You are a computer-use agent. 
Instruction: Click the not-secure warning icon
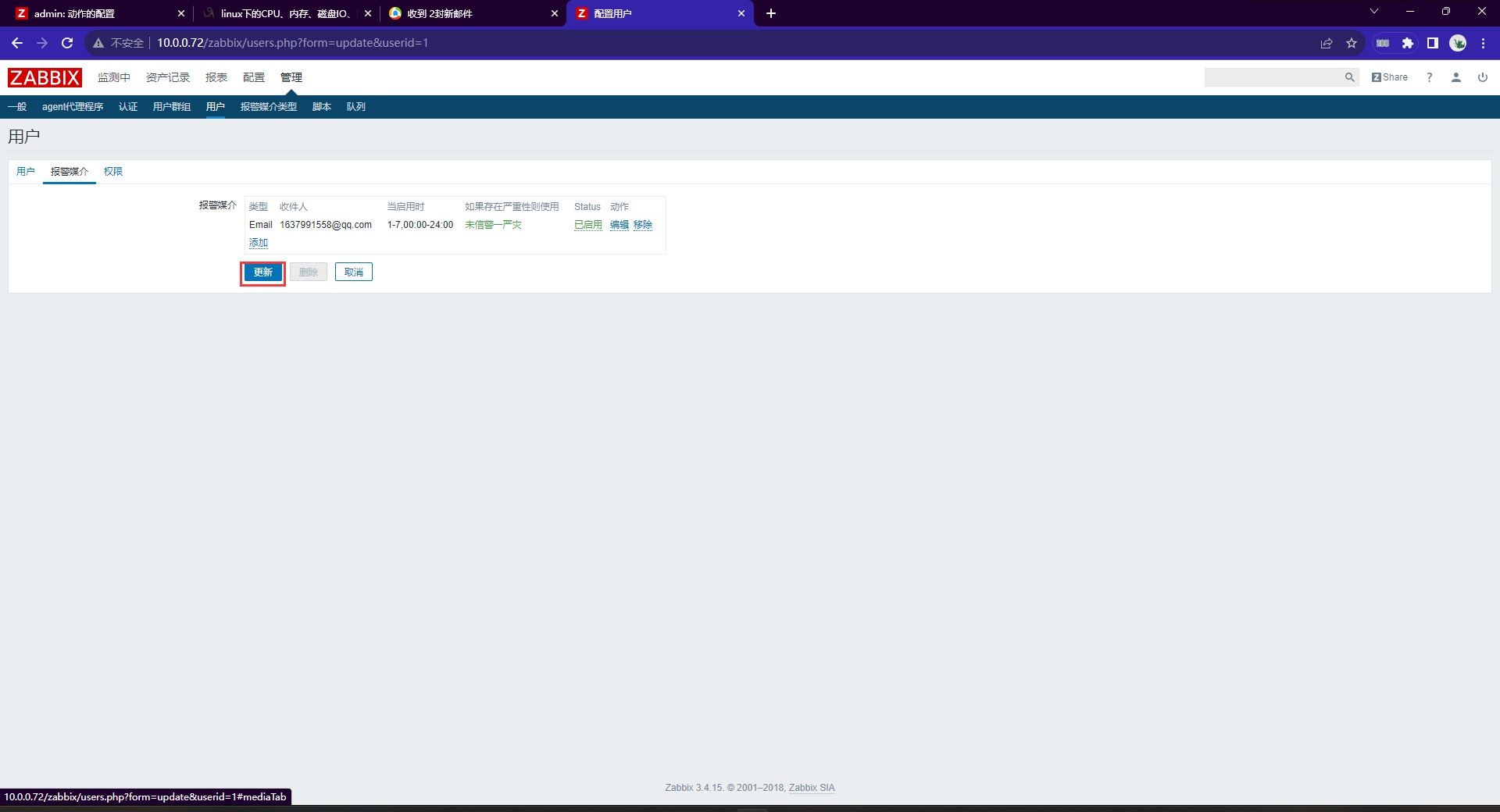[x=98, y=43]
